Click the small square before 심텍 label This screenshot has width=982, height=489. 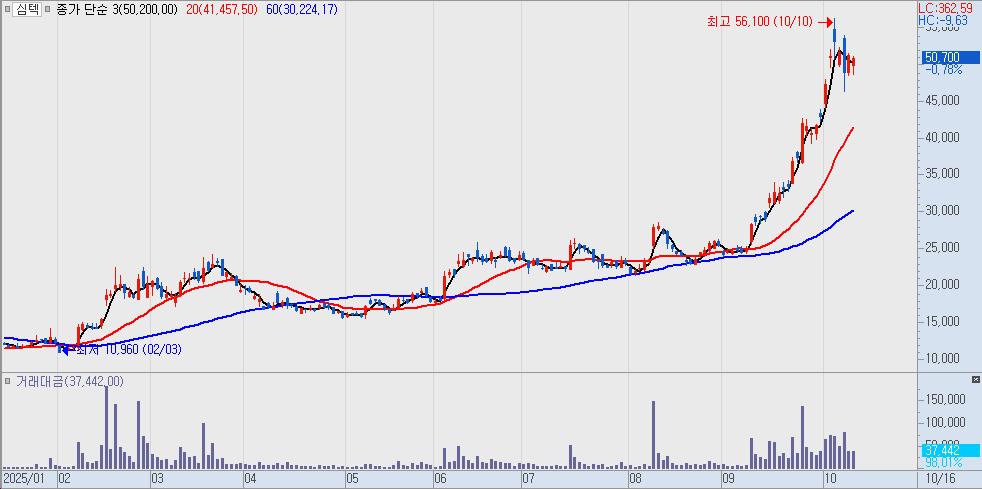click(x=6, y=11)
